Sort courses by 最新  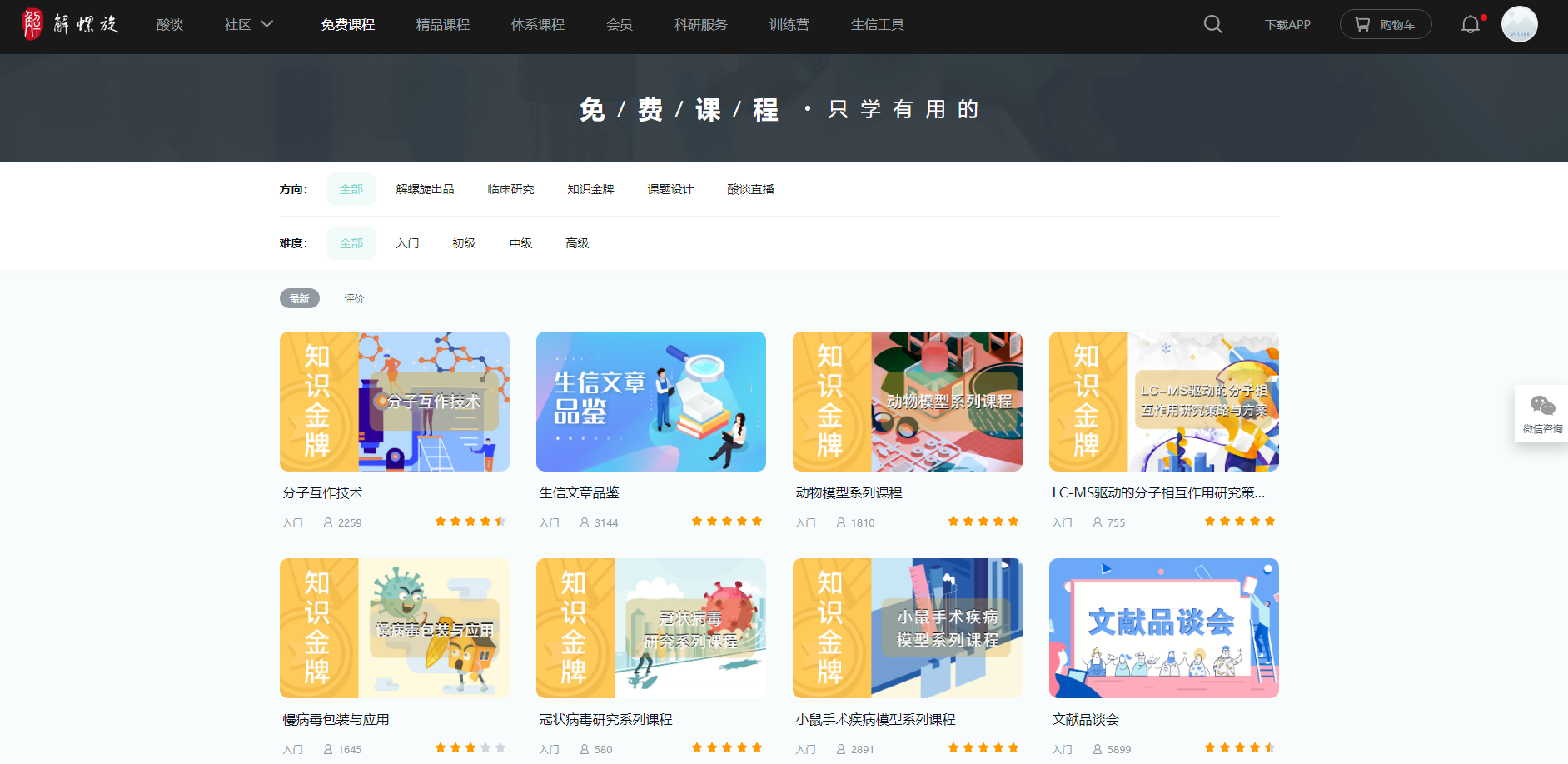pos(300,298)
